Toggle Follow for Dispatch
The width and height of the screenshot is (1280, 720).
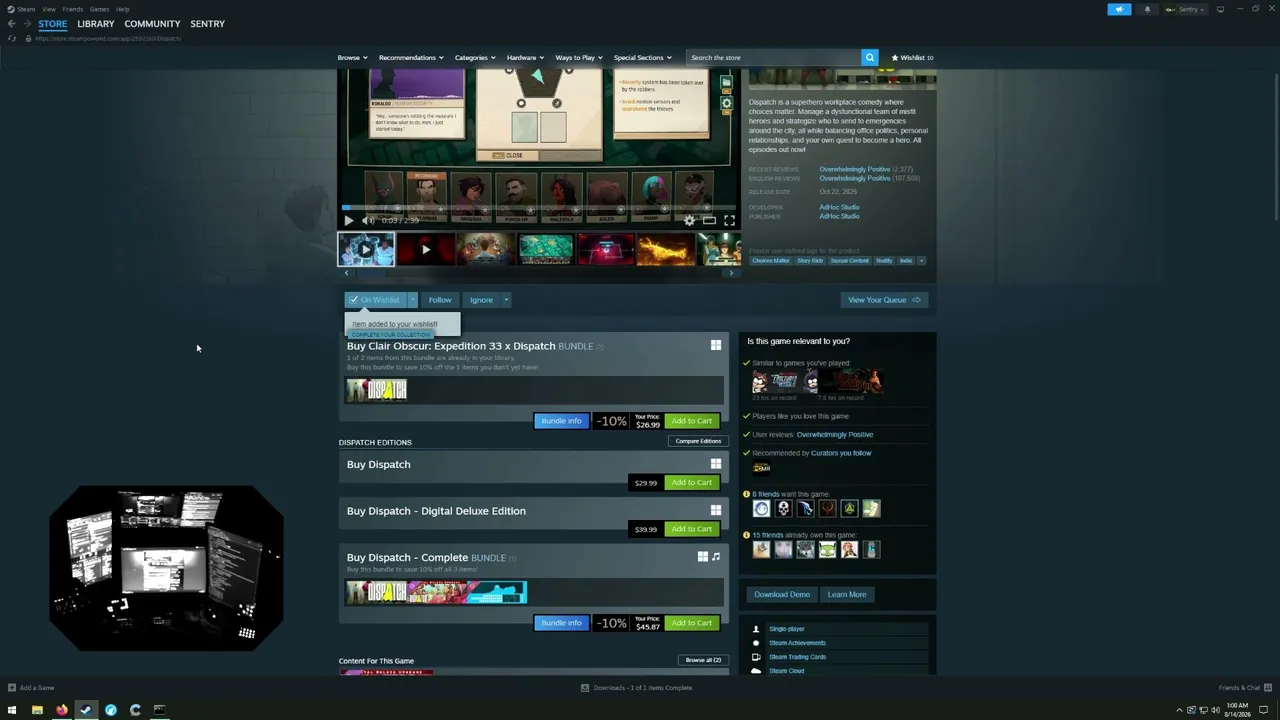pos(440,300)
